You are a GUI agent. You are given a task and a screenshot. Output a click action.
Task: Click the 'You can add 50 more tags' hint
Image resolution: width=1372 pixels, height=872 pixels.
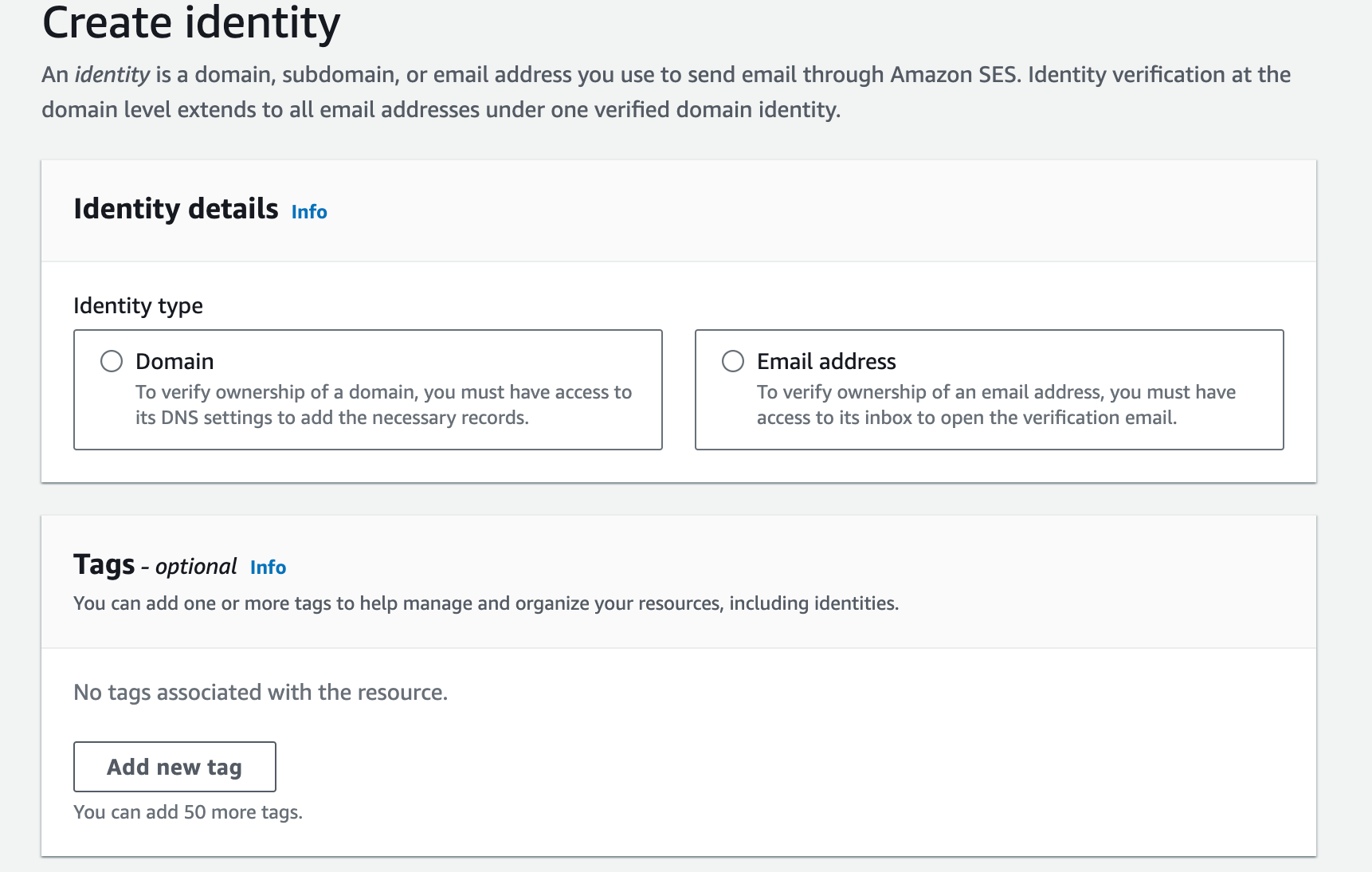[x=188, y=812]
